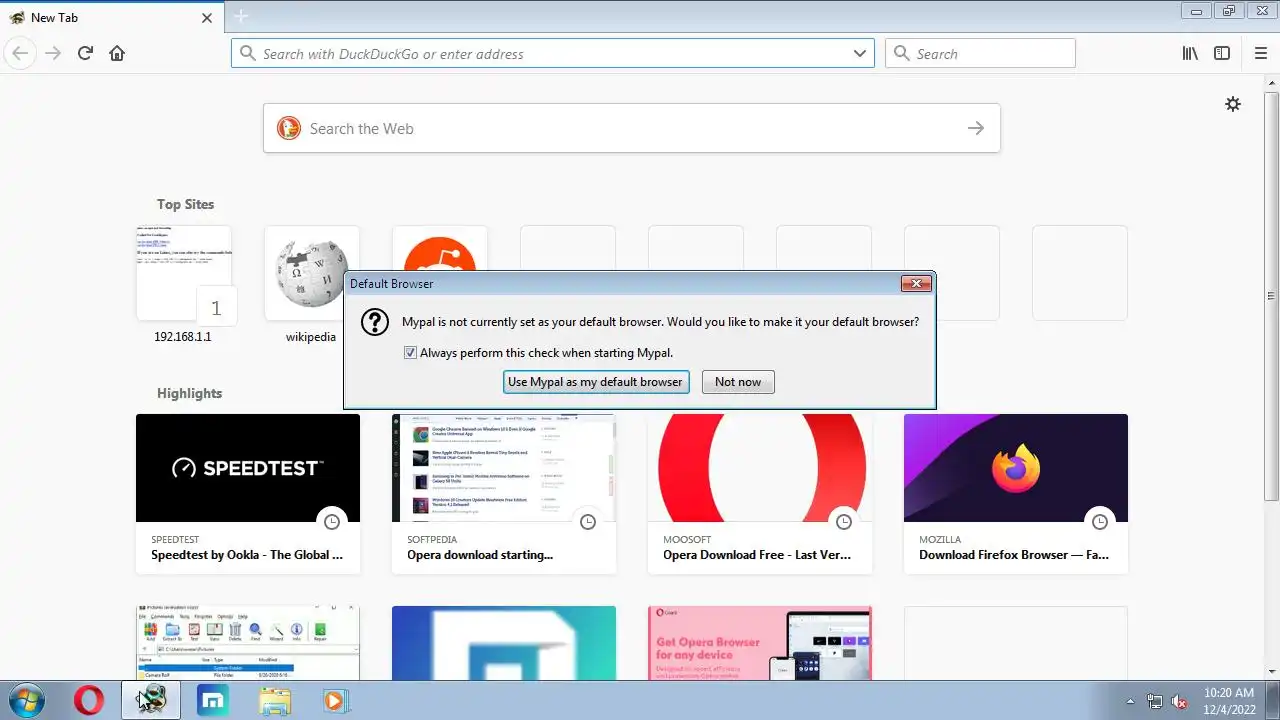This screenshot has height=720, width=1280.
Task: Click history clock on Mozilla card
Action: (x=1100, y=522)
